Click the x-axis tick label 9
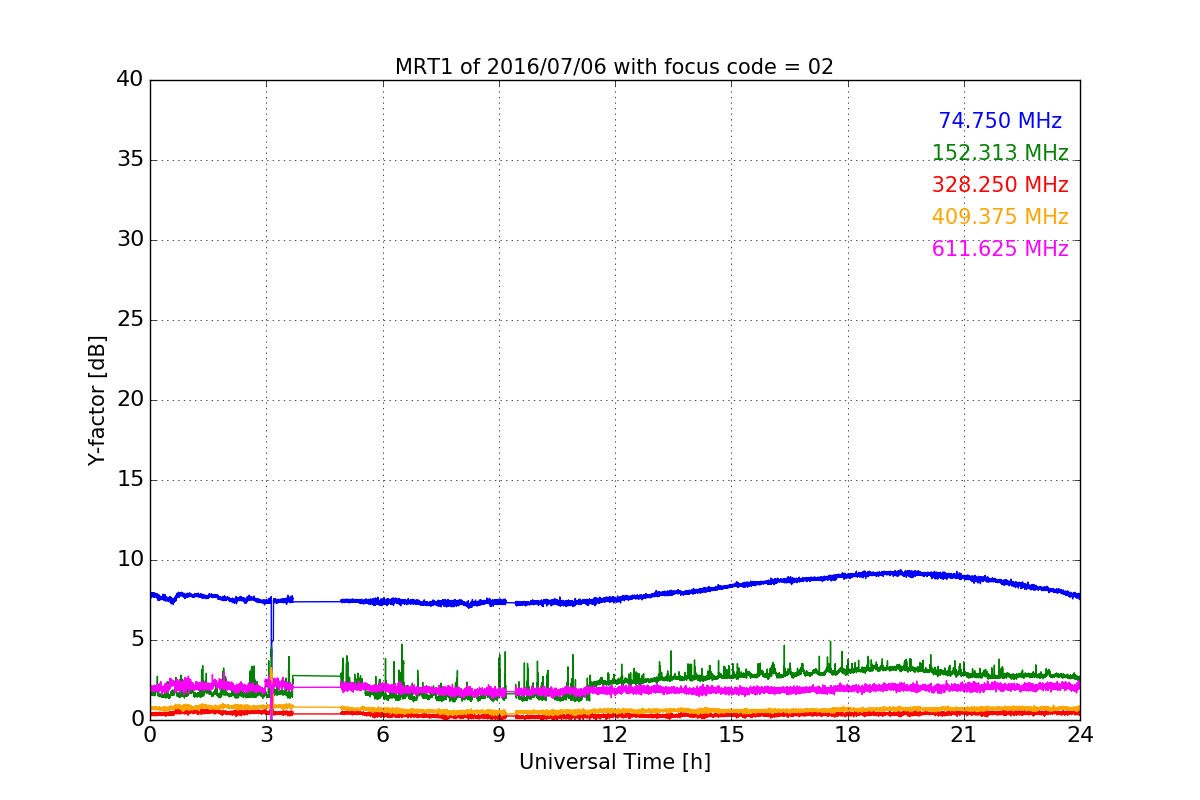The height and width of the screenshot is (800, 1200). pyautogui.click(x=499, y=734)
